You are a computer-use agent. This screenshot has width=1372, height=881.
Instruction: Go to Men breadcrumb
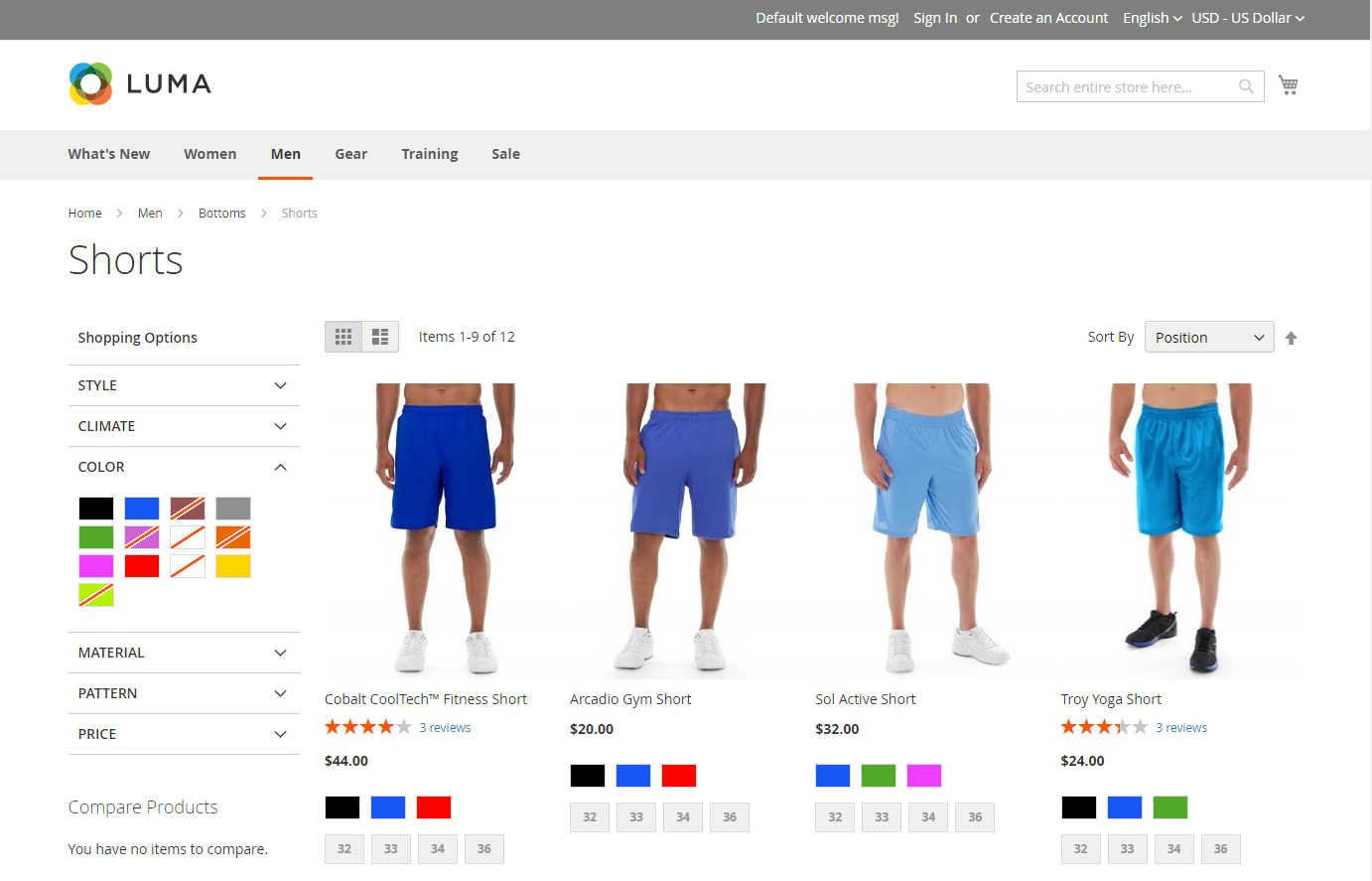click(x=150, y=213)
